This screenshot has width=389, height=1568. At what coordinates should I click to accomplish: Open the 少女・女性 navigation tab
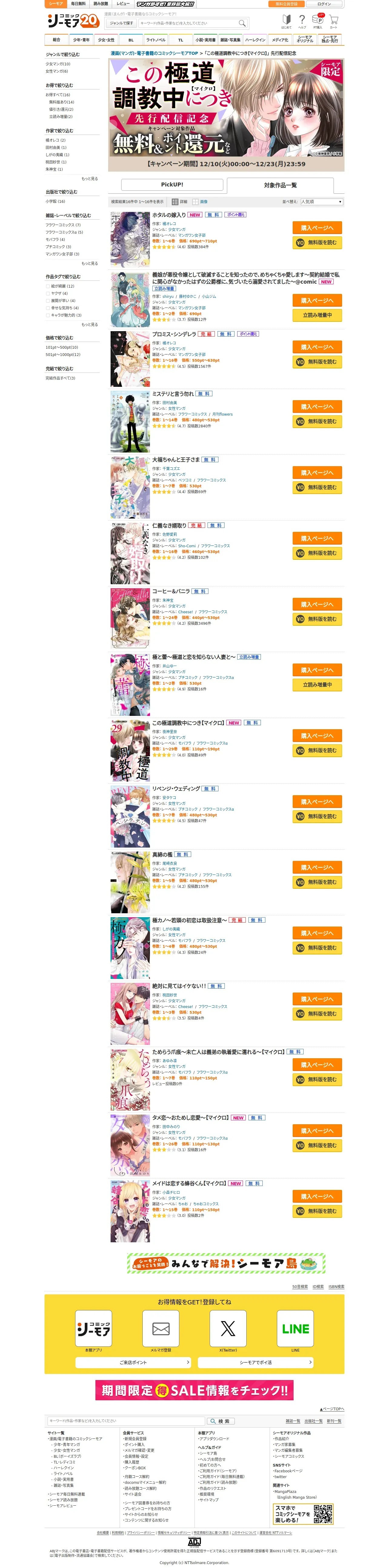click(x=106, y=40)
